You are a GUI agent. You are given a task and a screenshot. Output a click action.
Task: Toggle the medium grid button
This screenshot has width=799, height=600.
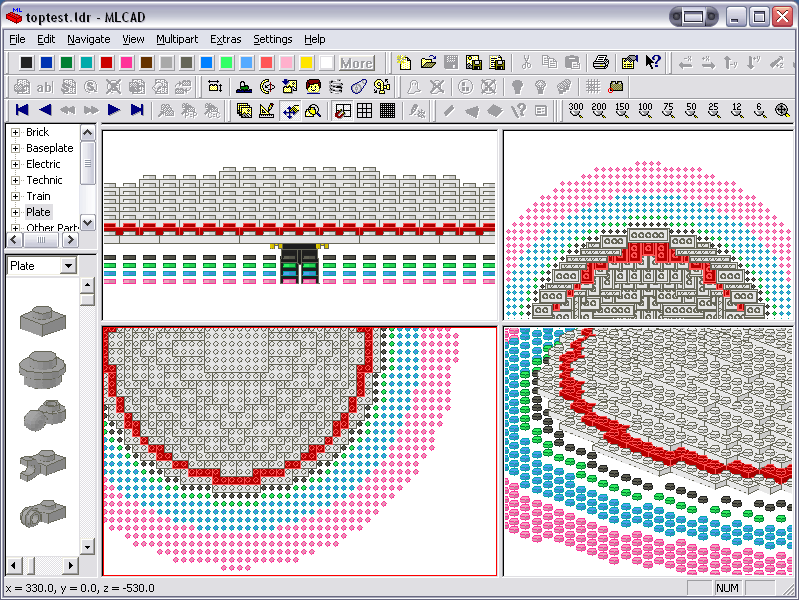point(365,111)
